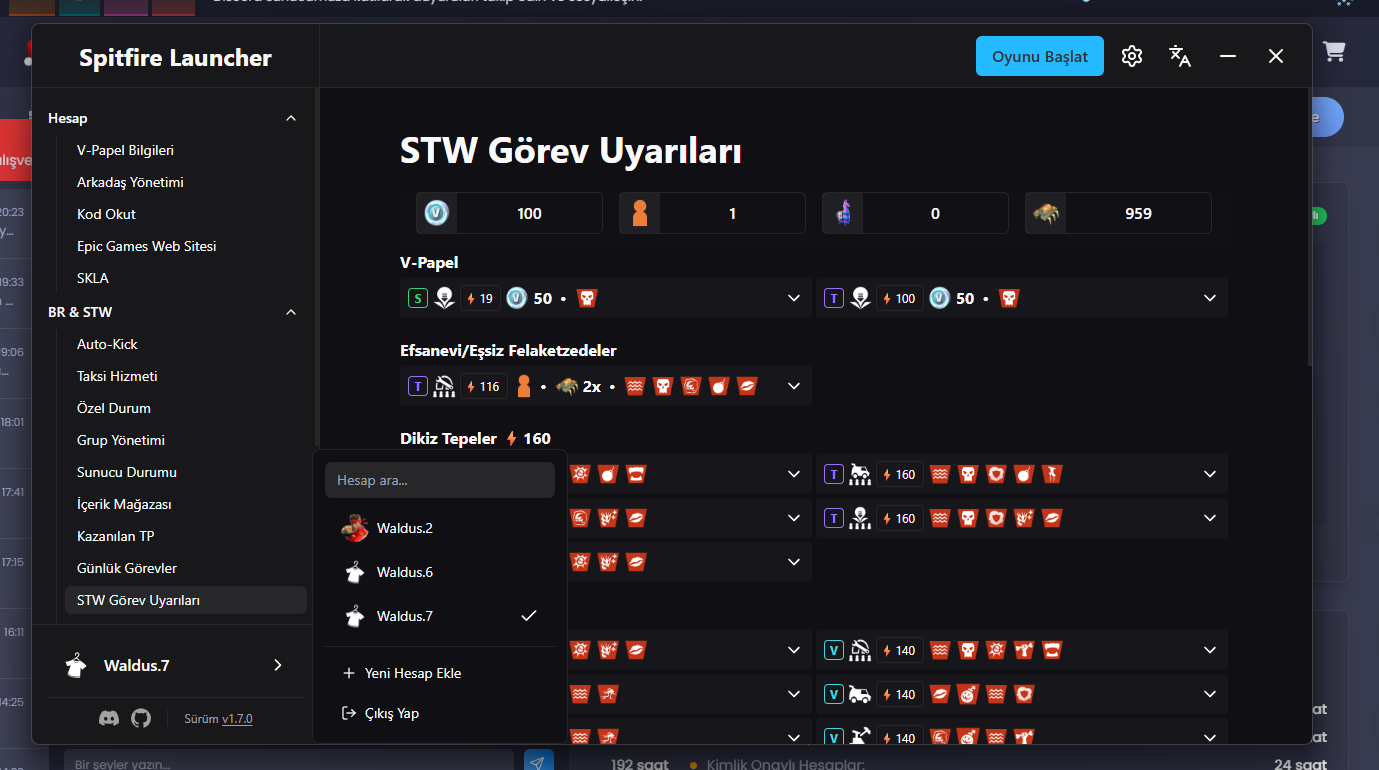
Task: Expand the power 116 survivor mission row
Action: coord(794,386)
